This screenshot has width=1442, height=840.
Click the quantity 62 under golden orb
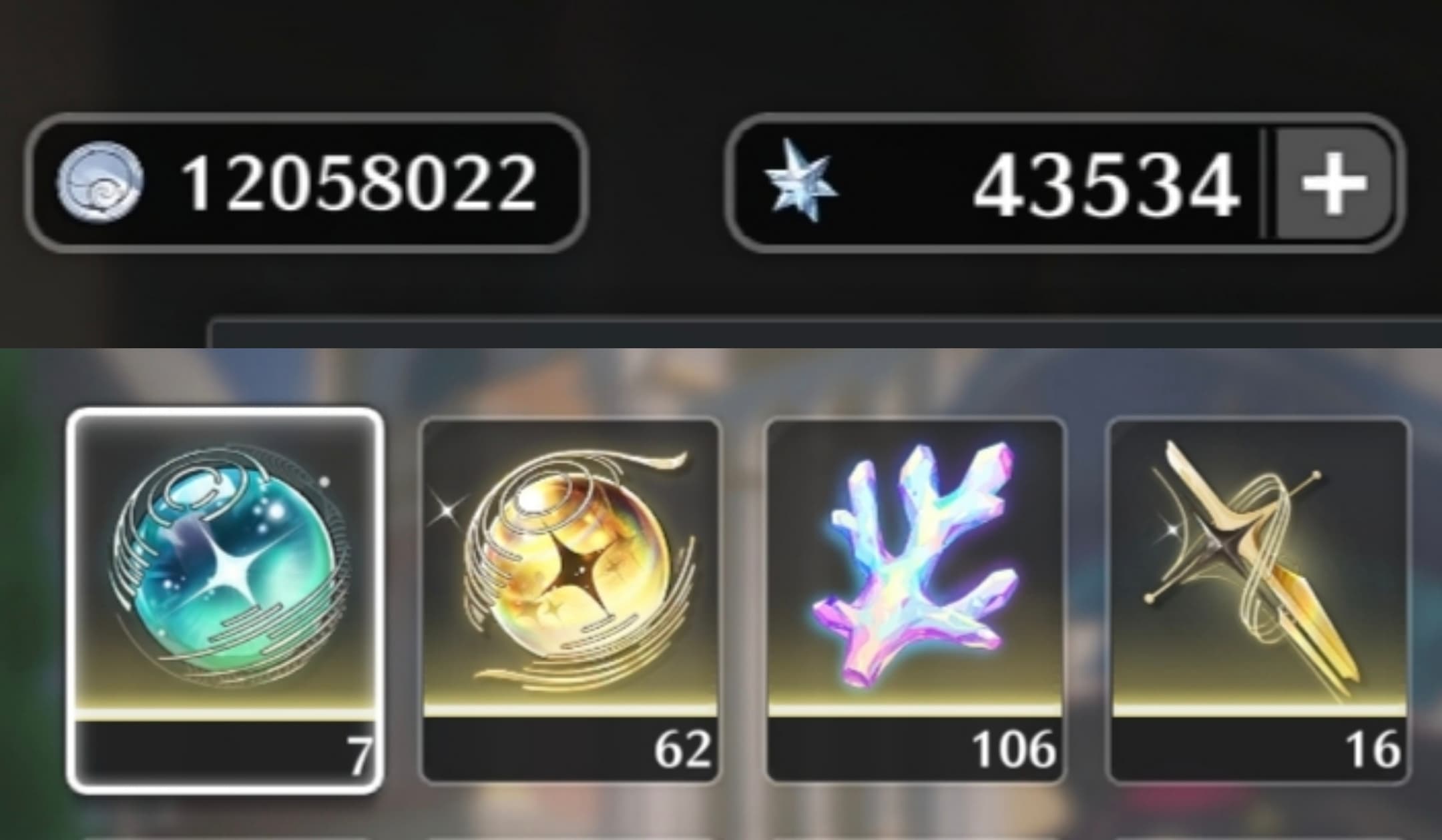[682, 749]
